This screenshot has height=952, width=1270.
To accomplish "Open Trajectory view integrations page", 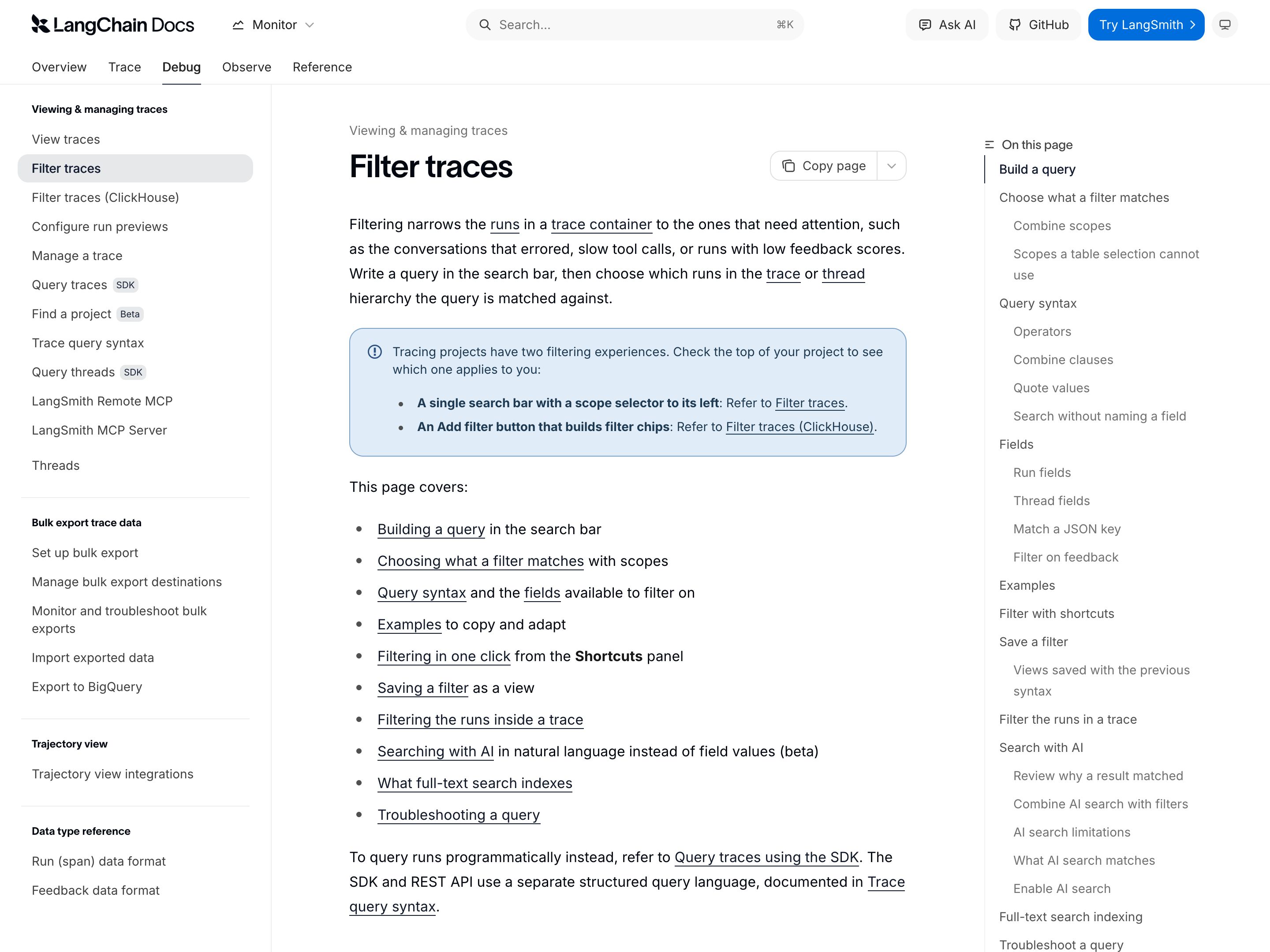I will click(x=135, y=774).
